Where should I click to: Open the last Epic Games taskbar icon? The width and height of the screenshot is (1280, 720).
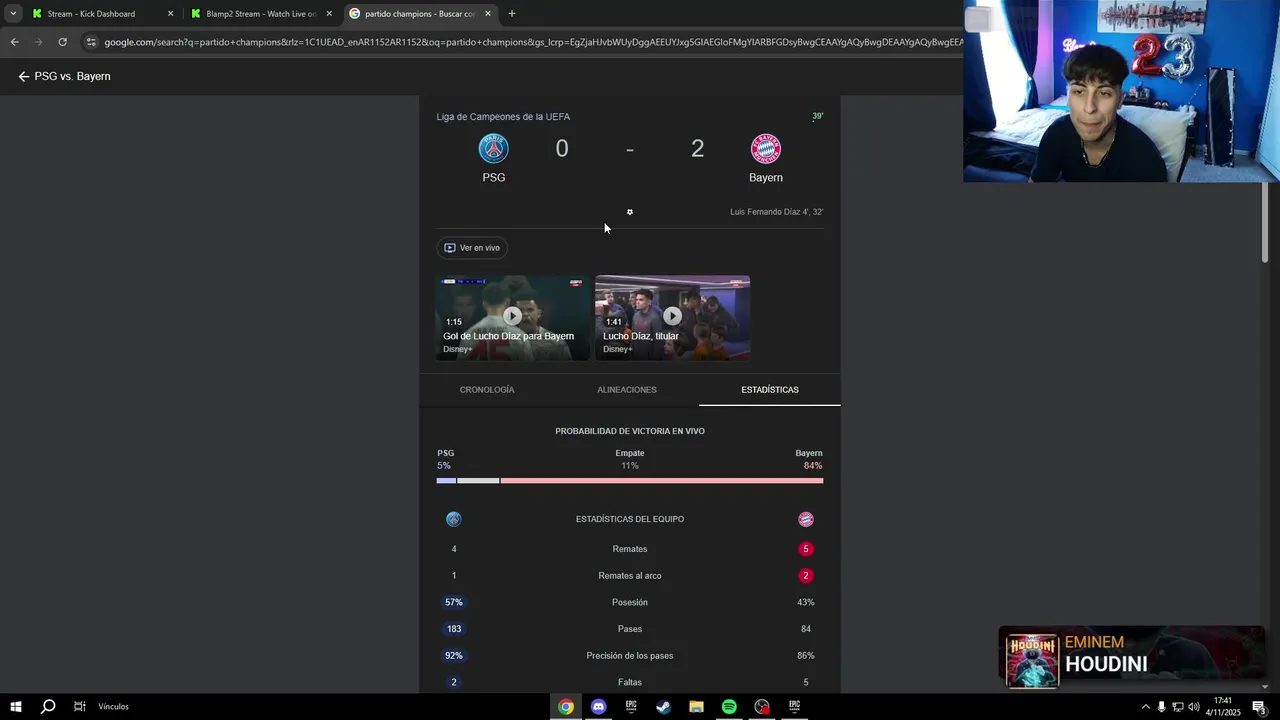click(x=794, y=707)
